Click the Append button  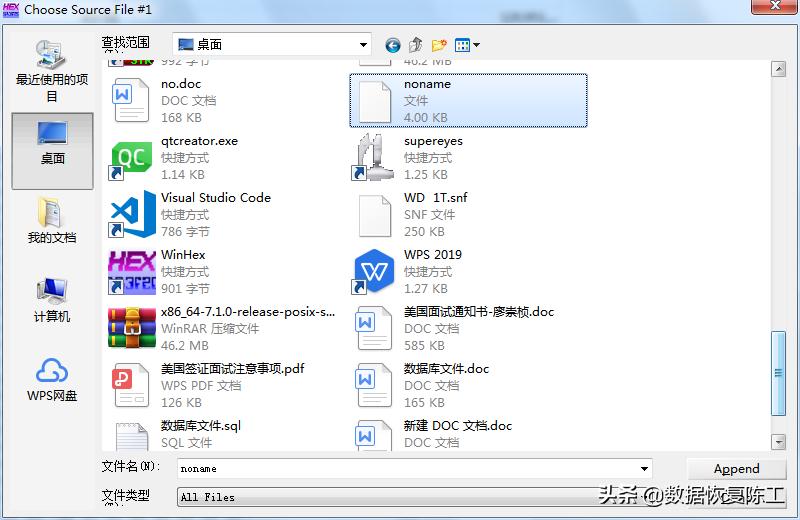(736, 468)
